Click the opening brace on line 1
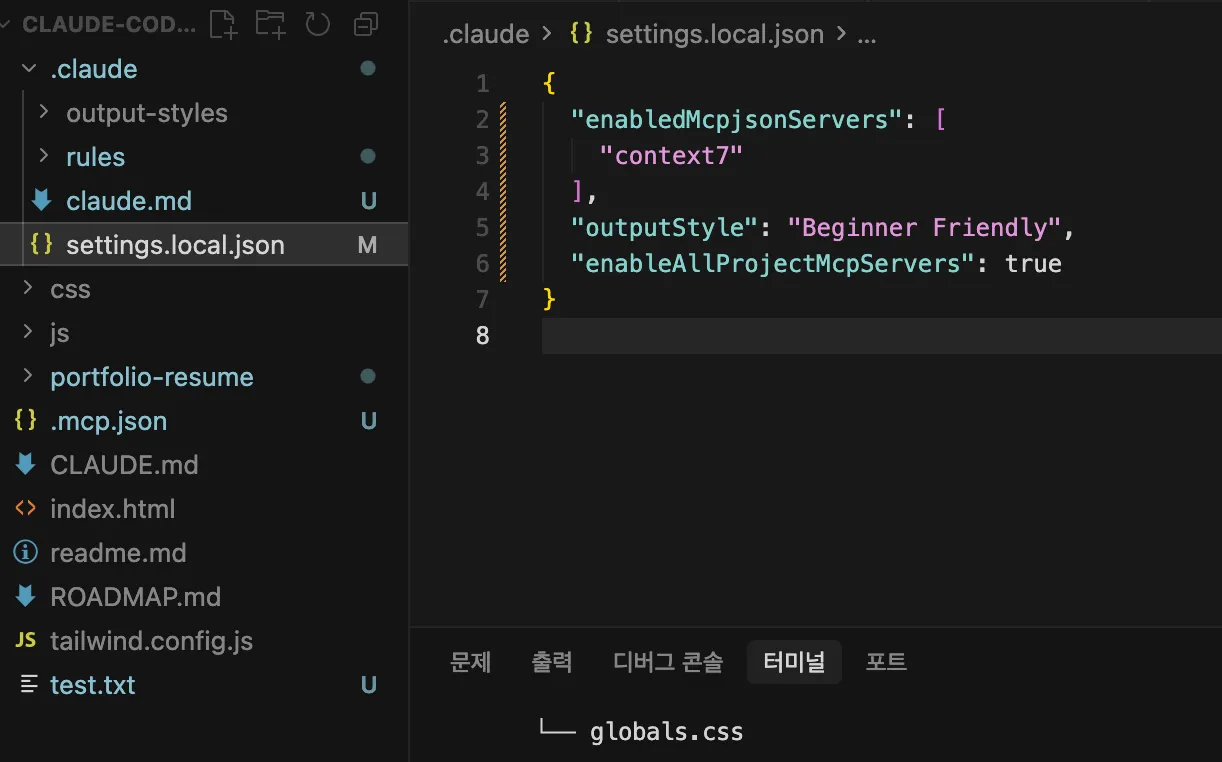This screenshot has width=1222, height=762. point(549,83)
